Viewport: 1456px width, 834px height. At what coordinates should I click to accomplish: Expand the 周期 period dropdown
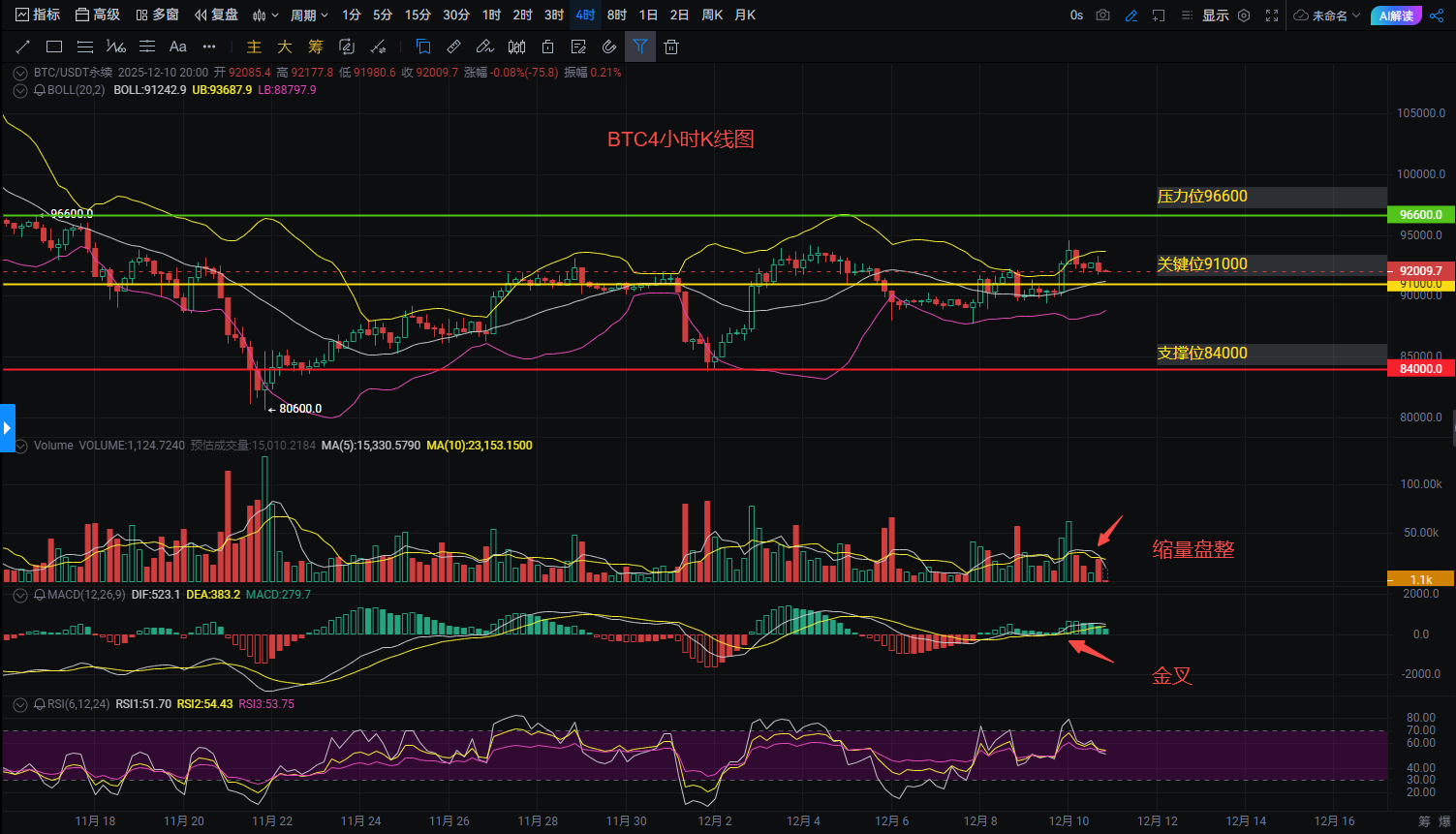coord(310,15)
